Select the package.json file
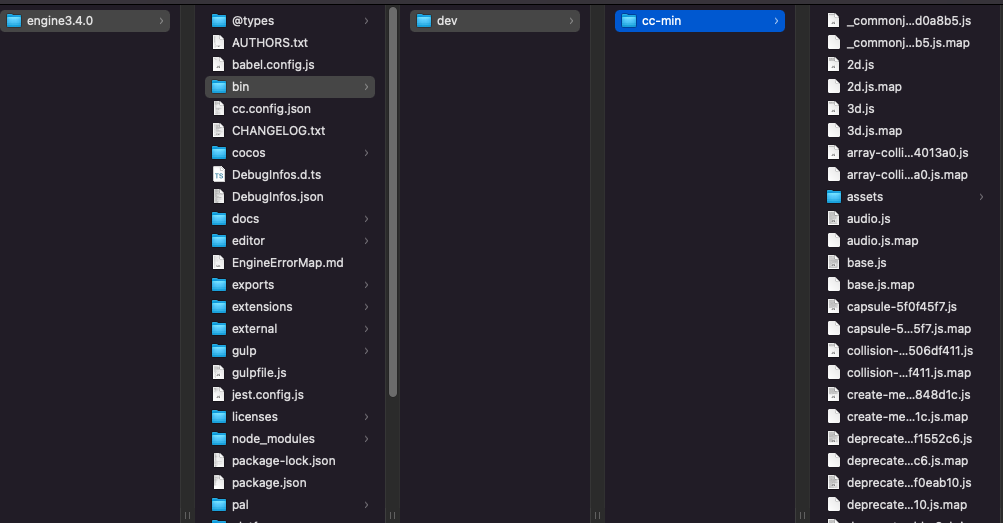Viewport: 1003px width, 523px height. [x=269, y=482]
